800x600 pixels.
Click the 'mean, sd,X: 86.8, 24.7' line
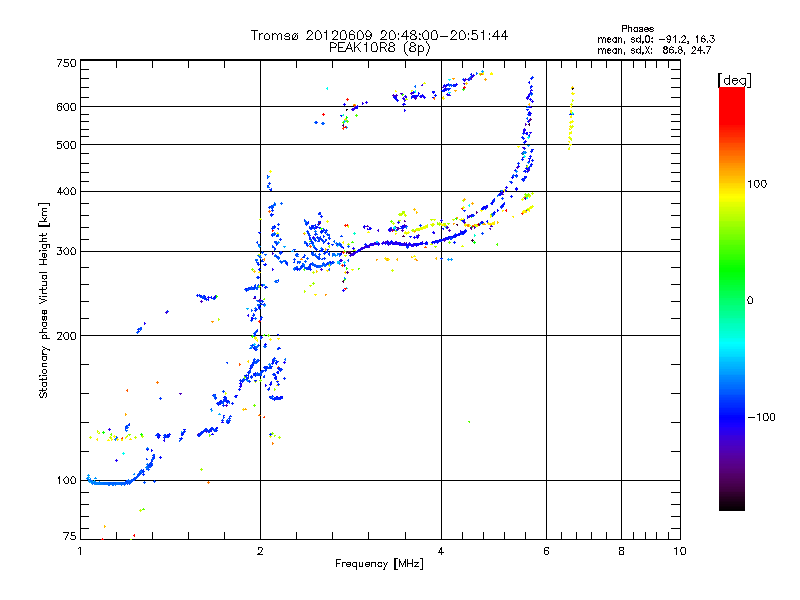tap(654, 50)
